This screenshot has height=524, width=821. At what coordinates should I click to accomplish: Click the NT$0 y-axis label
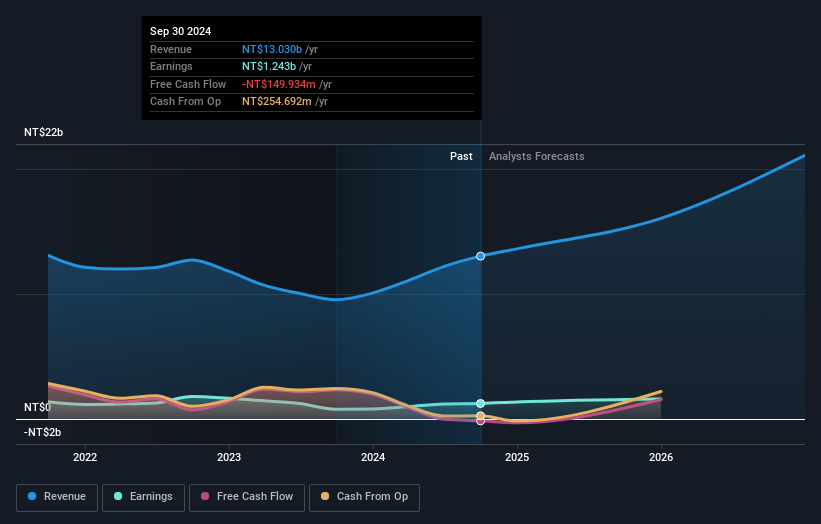click(38, 407)
